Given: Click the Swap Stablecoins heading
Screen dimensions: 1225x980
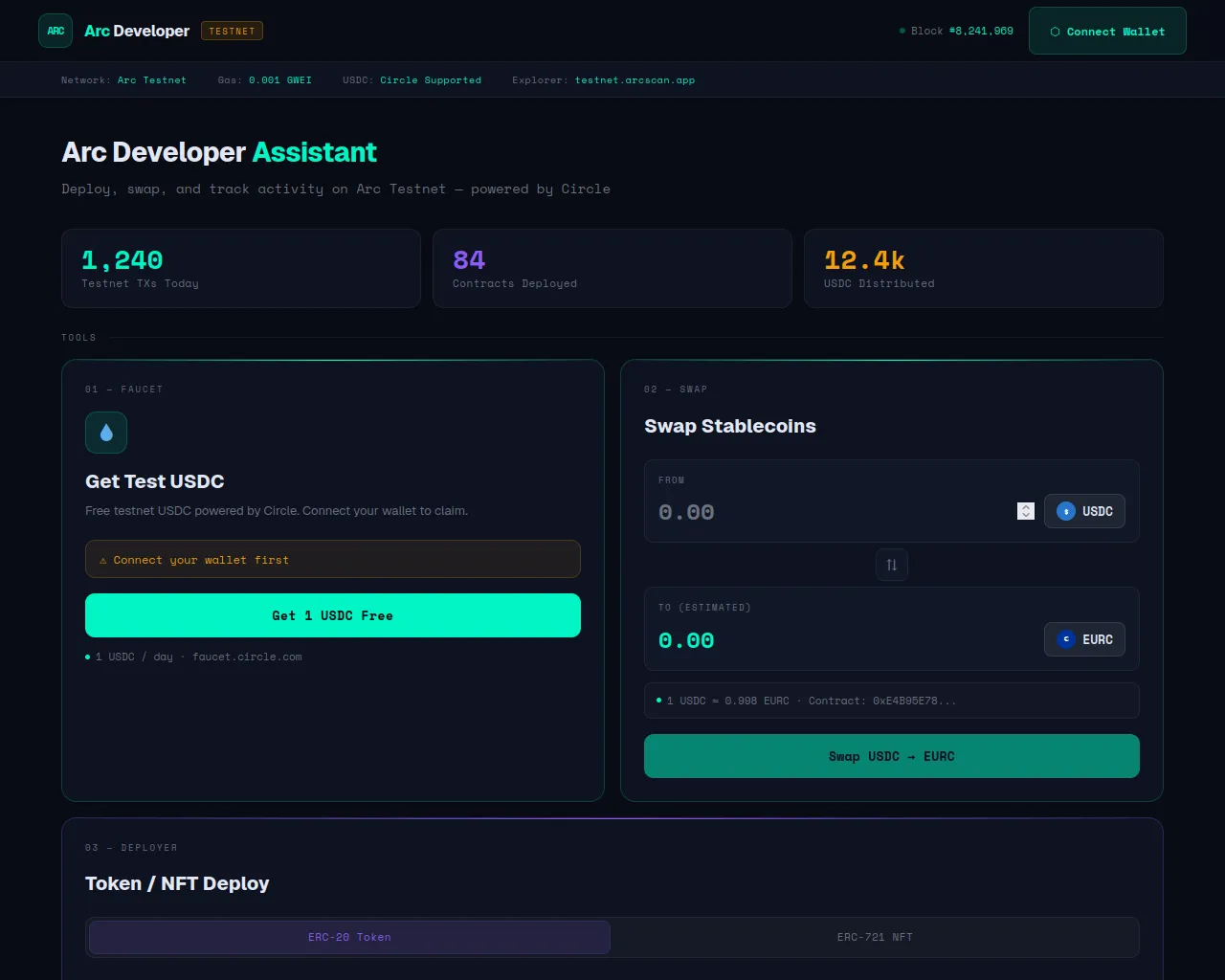Looking at the screenshot, I should [730, 426].
